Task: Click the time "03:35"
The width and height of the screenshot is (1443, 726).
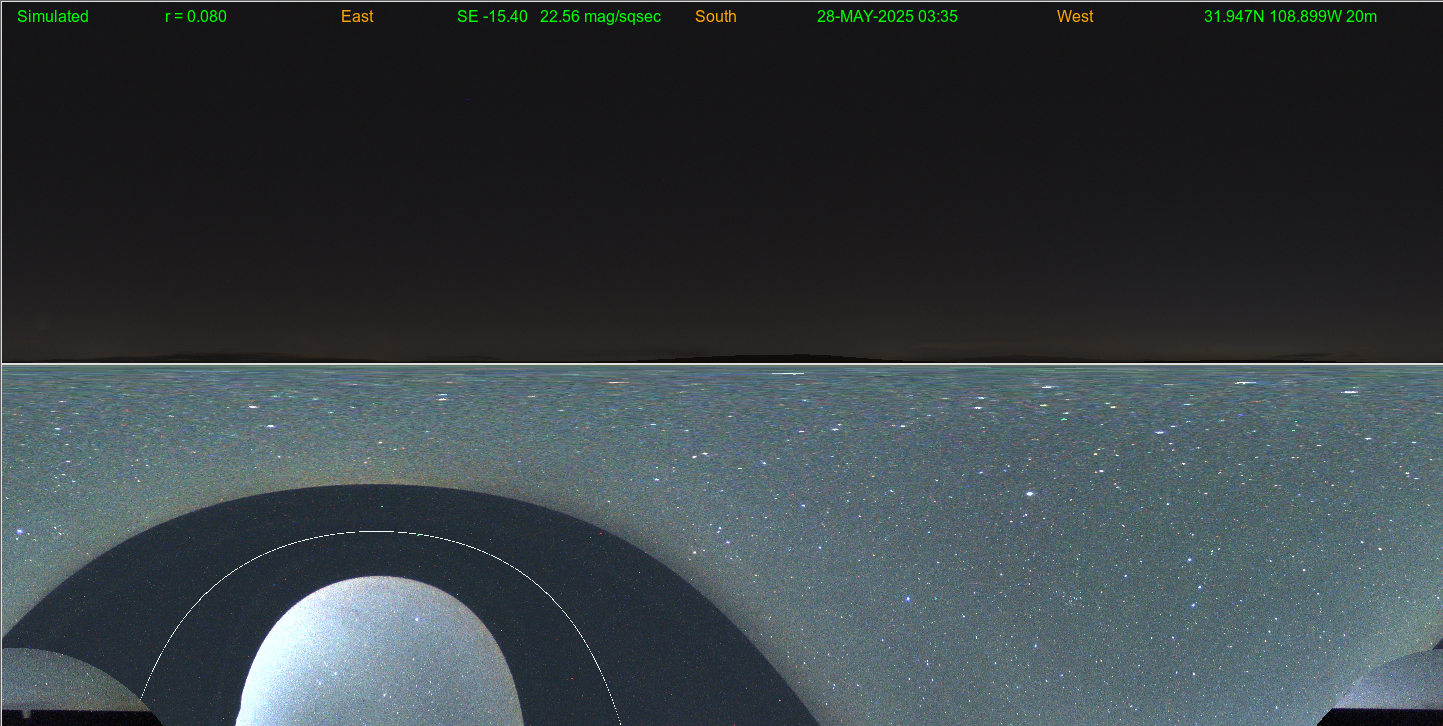Action: (938, 17)
